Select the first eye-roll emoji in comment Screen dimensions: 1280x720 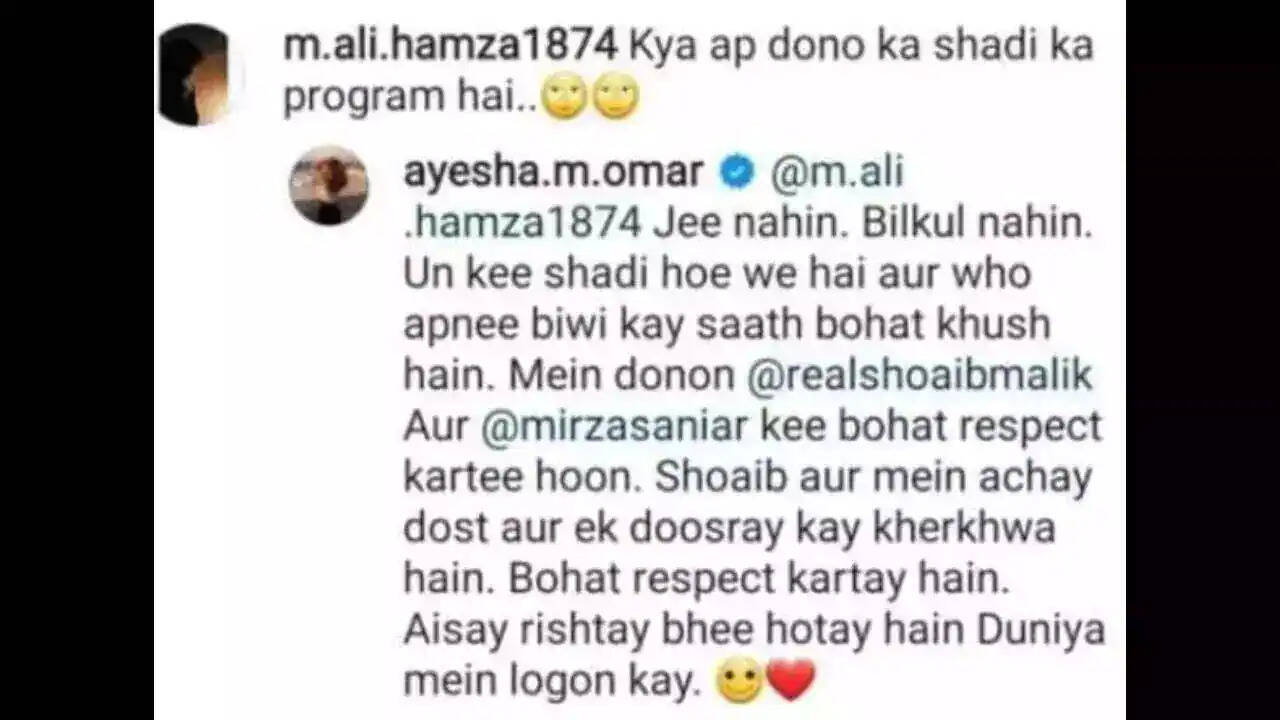coord(566,98)
